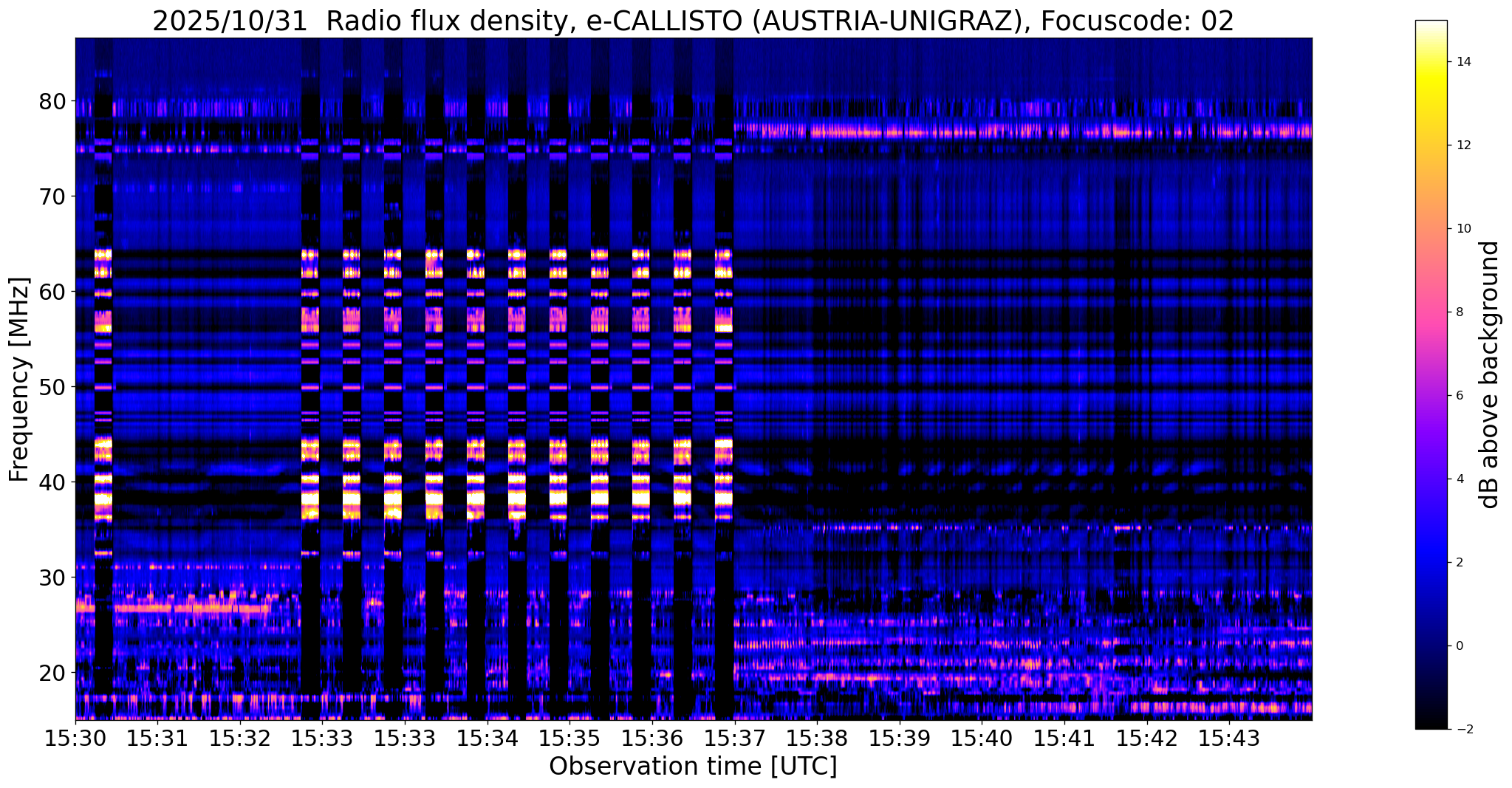The height and width of the screenshot is (788, 1512).
Task: Click the 15:35 time tick label
Action: point(569,738)
